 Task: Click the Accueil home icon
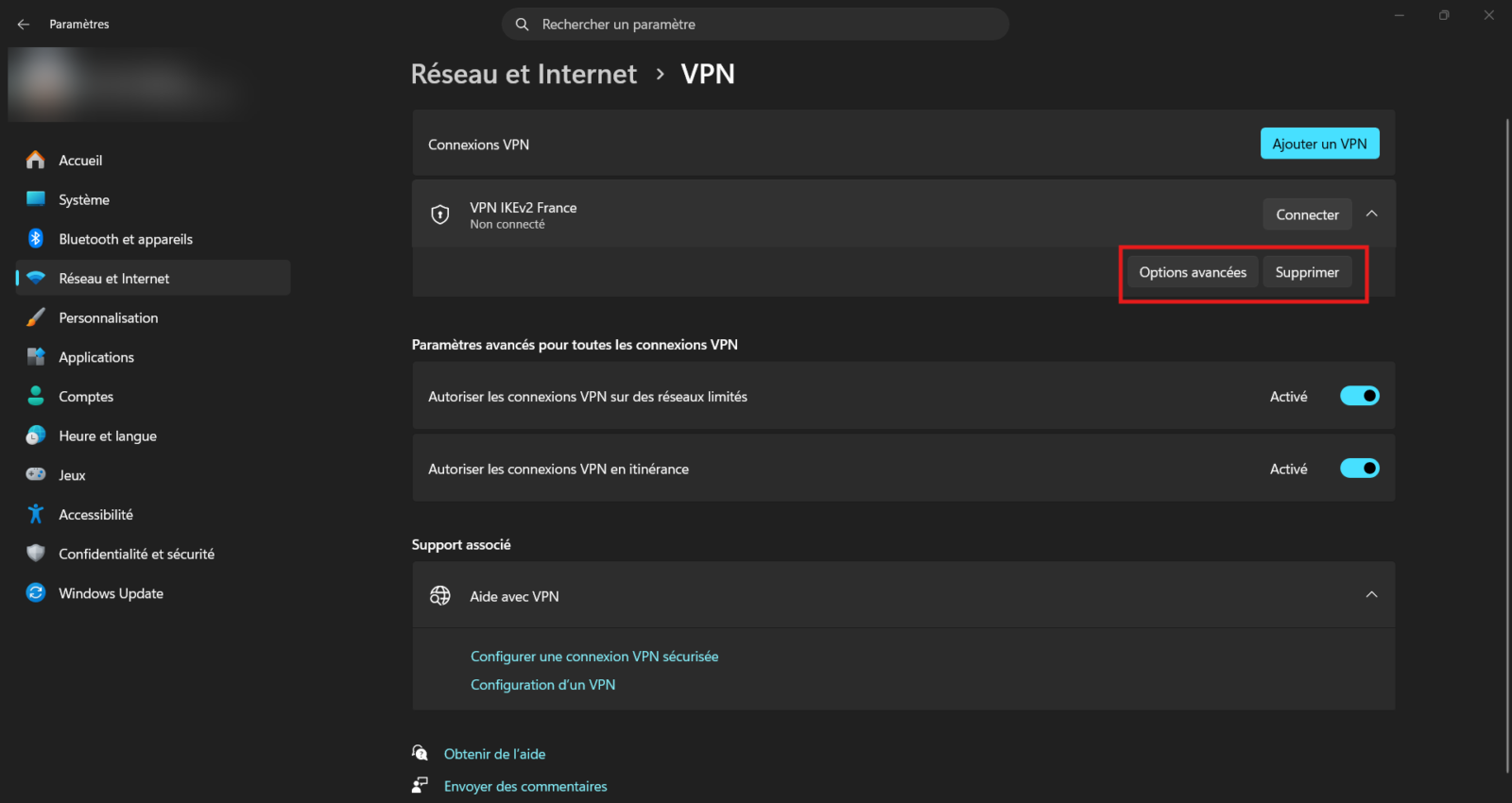[36, 161]
